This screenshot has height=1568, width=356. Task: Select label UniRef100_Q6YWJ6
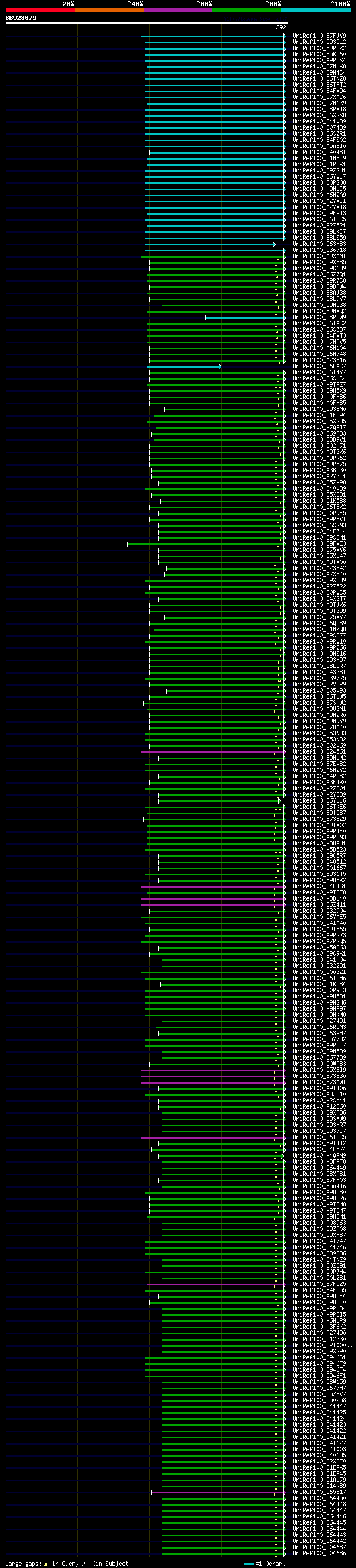[x=319, y=801]
